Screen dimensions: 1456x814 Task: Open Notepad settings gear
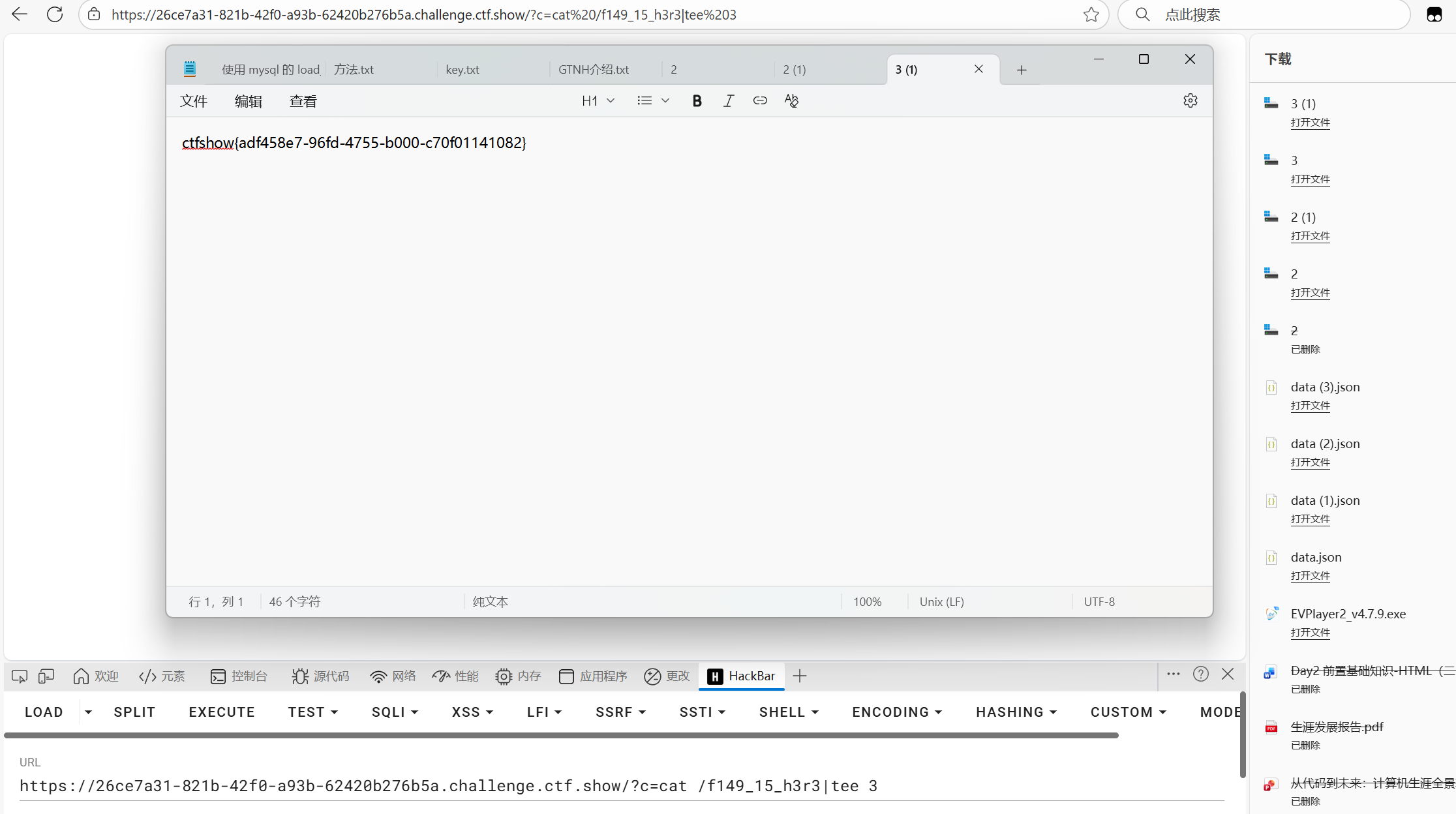1190,100
